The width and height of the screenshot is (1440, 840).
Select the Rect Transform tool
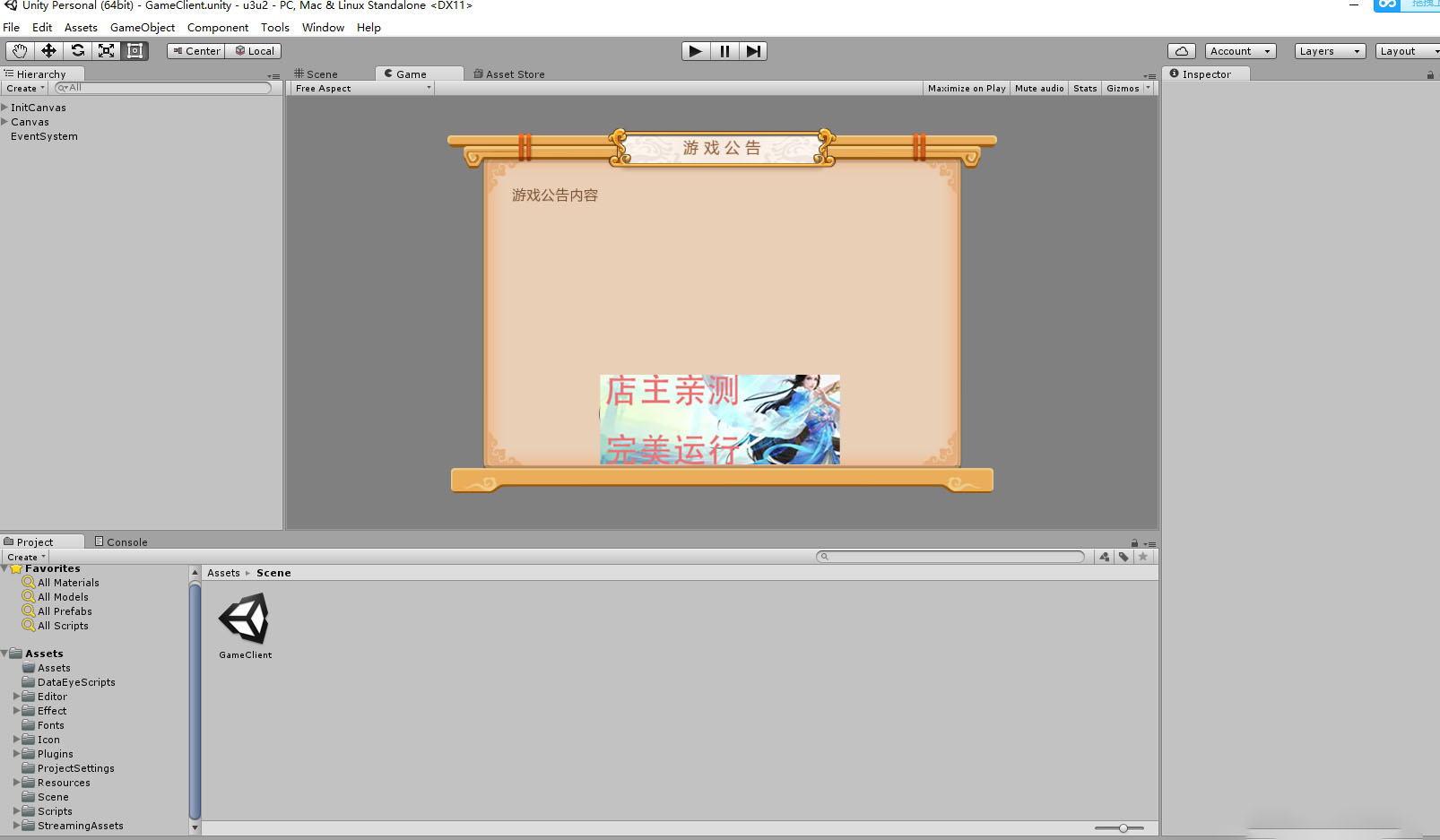pyautogui.click(x=135, y=51)
